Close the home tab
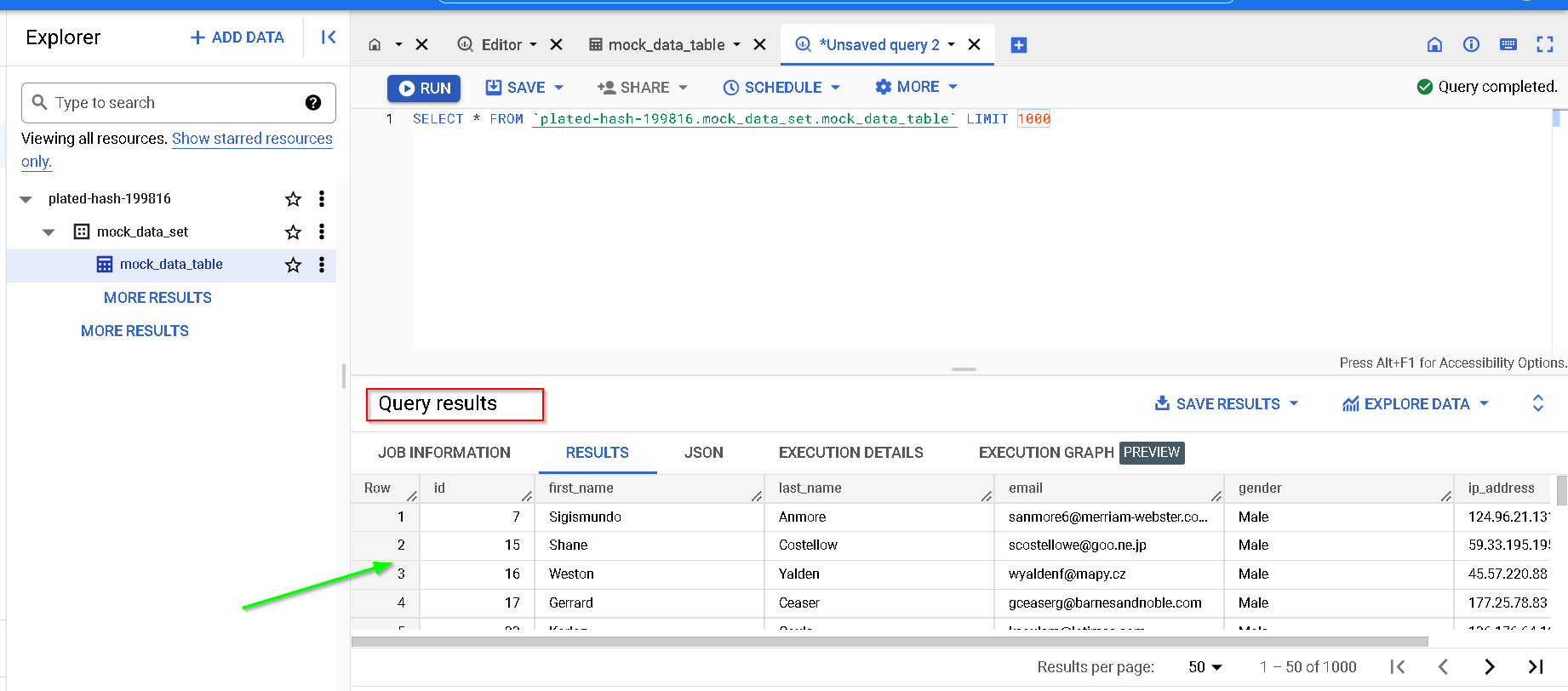 coord(421,45)
